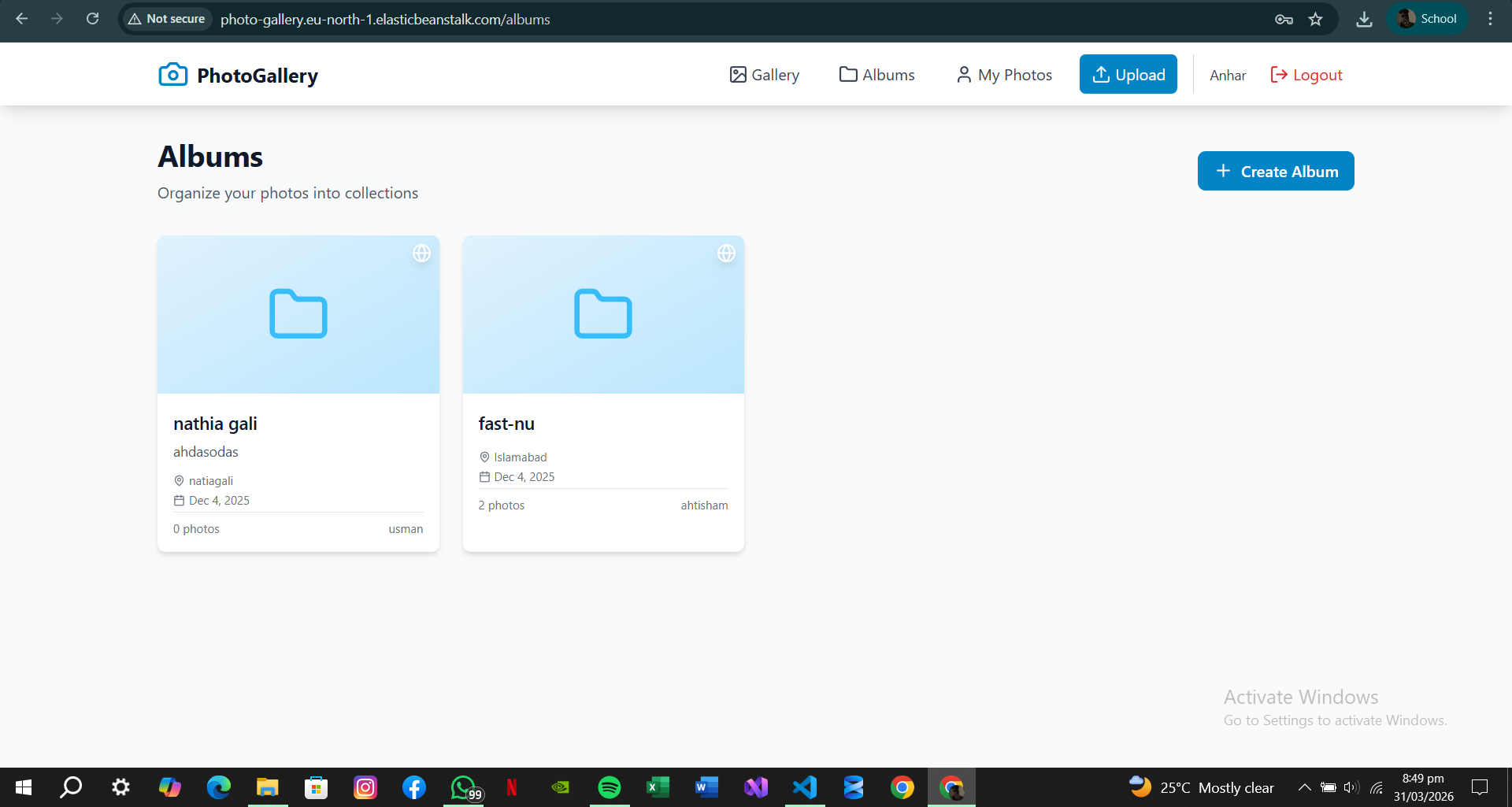Reload the page using the refresh icon
Image resolution: width=1512 pixels, height=807 pixels.
[x=92, y=19]
